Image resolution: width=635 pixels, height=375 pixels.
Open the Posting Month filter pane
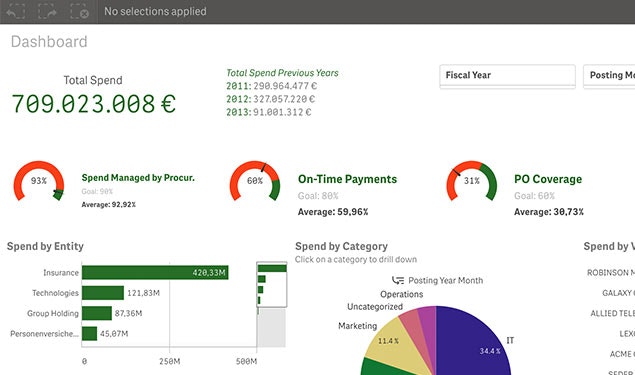tap(609, 76)
